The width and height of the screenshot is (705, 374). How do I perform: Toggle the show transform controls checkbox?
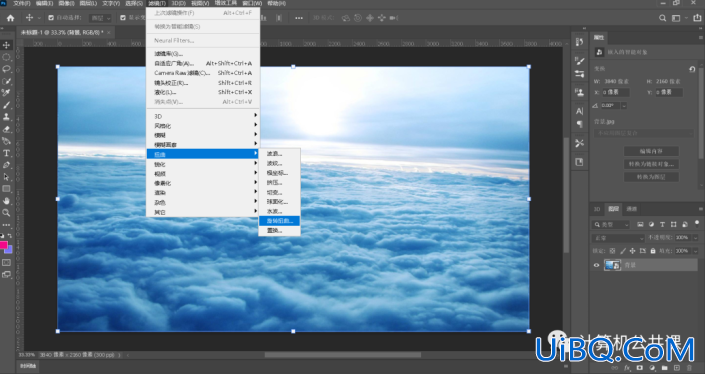point(123,18)
